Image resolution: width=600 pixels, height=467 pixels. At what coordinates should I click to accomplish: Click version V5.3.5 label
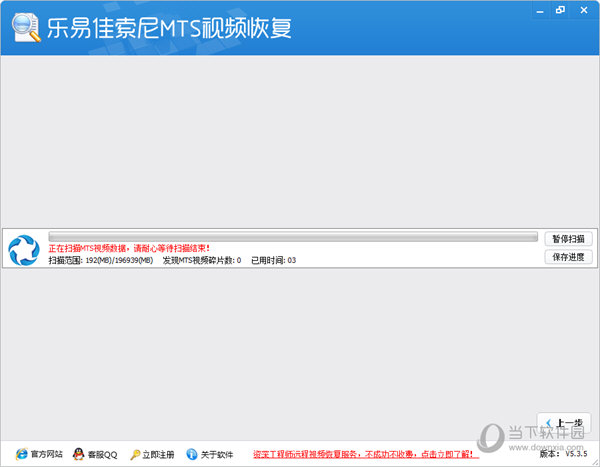[563, 454]
